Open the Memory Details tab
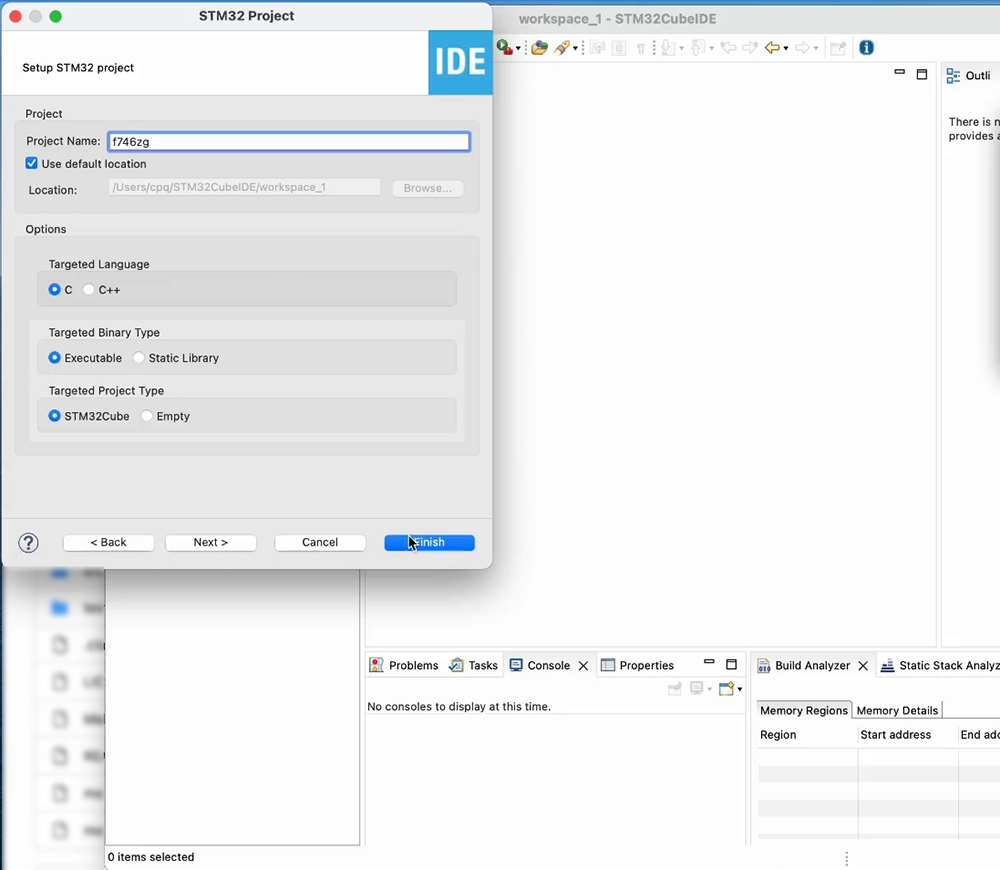This screenshot has height=870, width=1000. (x=897, y=710)
